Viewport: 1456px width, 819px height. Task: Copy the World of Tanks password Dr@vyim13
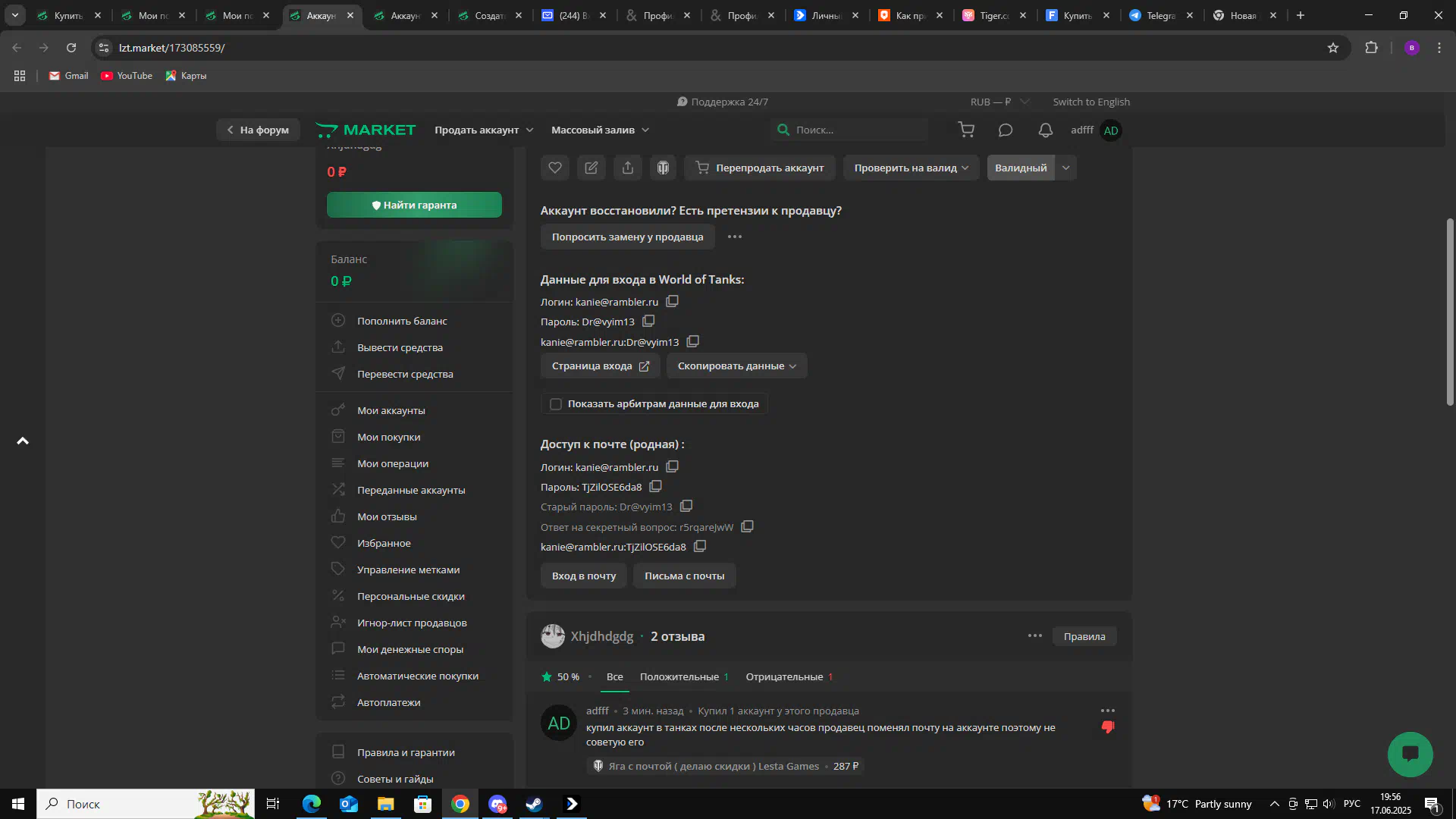648,322
